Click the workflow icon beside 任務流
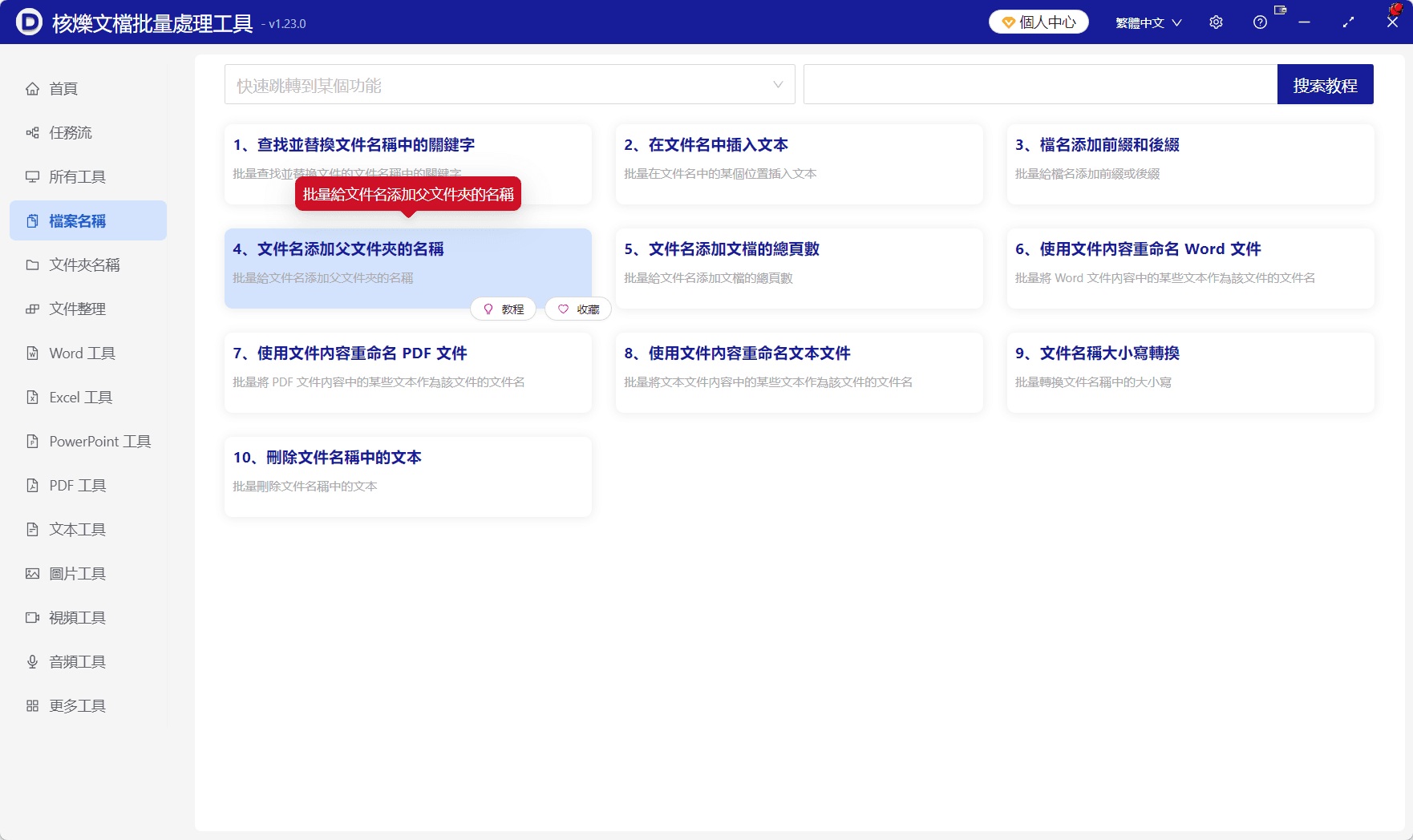The height and width of the screenshot is (840, 1413). 32,133
